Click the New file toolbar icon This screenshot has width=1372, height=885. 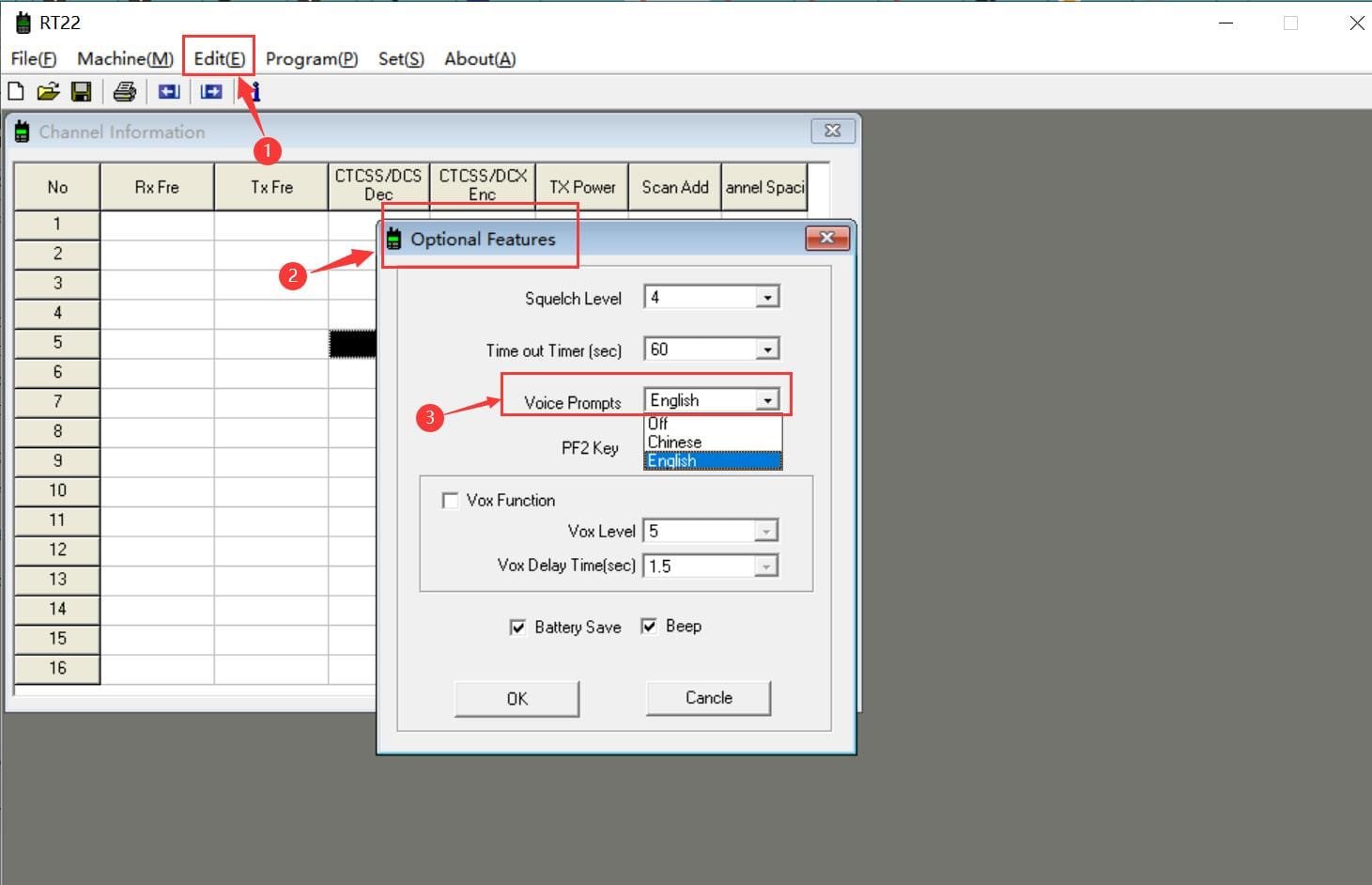(16, 91)
